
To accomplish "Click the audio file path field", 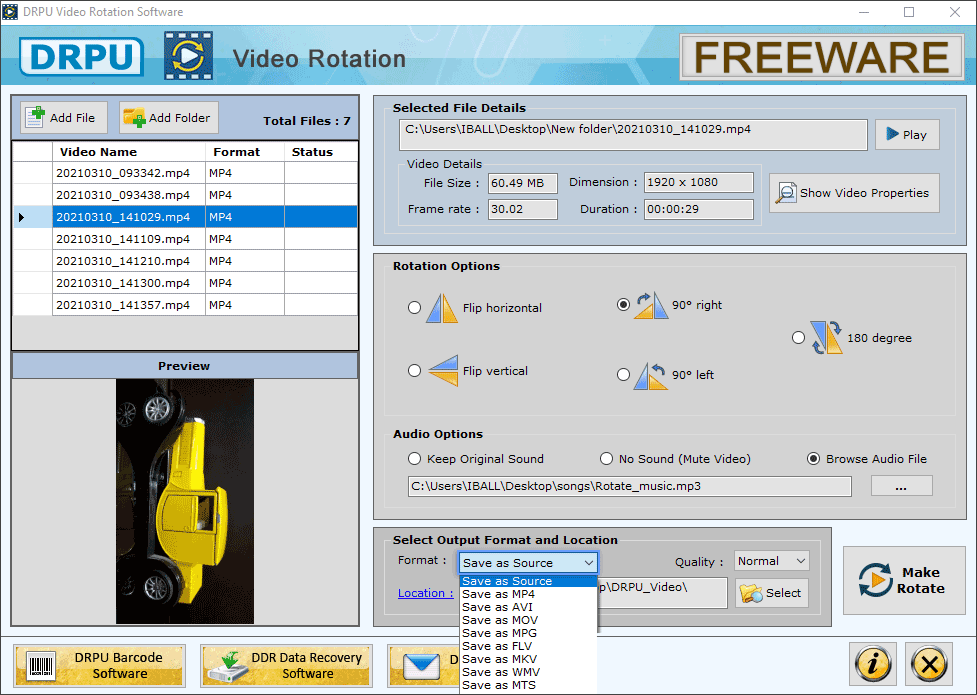I will [630, 486].
